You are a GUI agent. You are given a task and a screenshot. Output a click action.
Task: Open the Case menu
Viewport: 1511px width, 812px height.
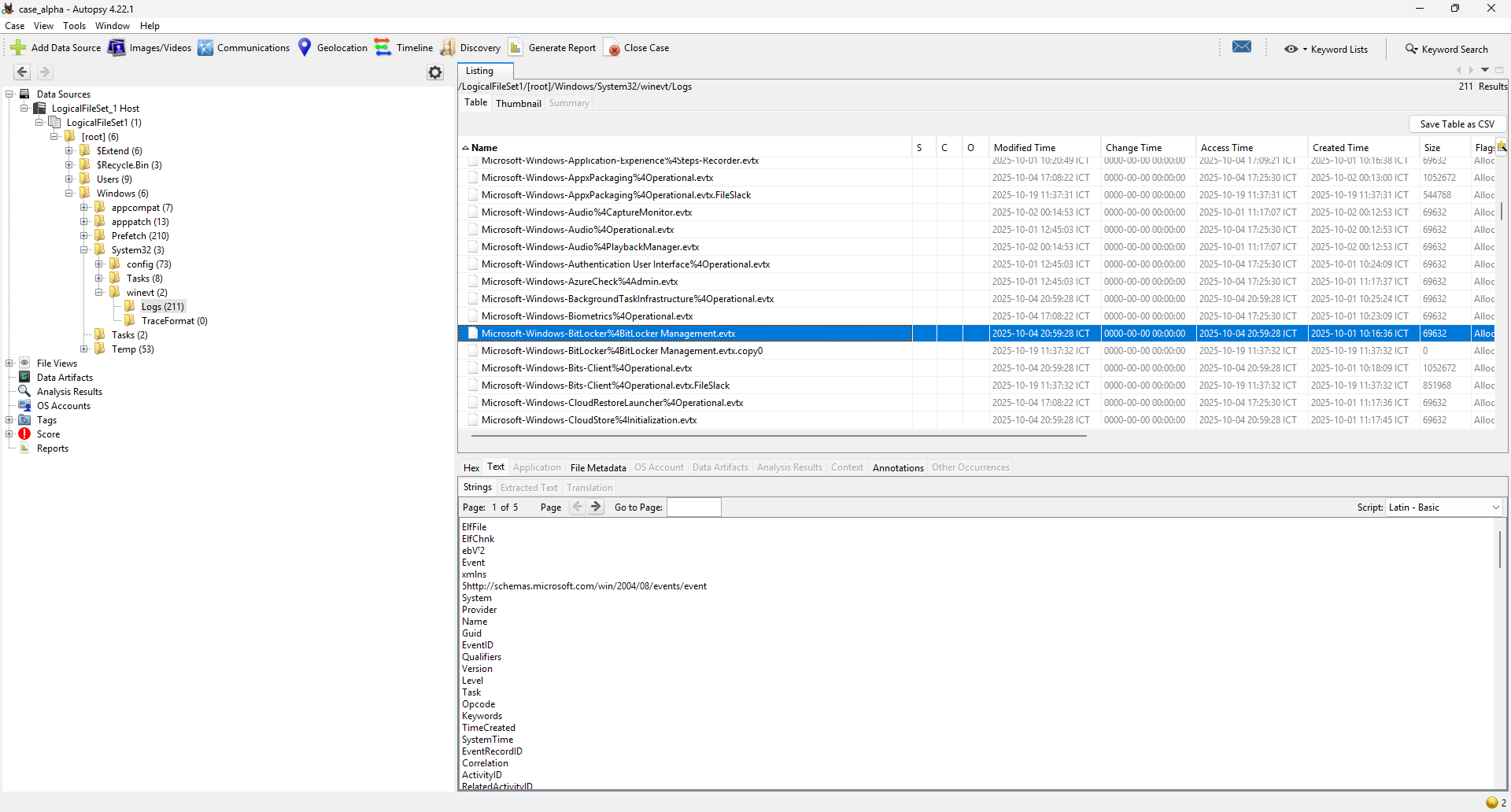[x=14, y=26]
